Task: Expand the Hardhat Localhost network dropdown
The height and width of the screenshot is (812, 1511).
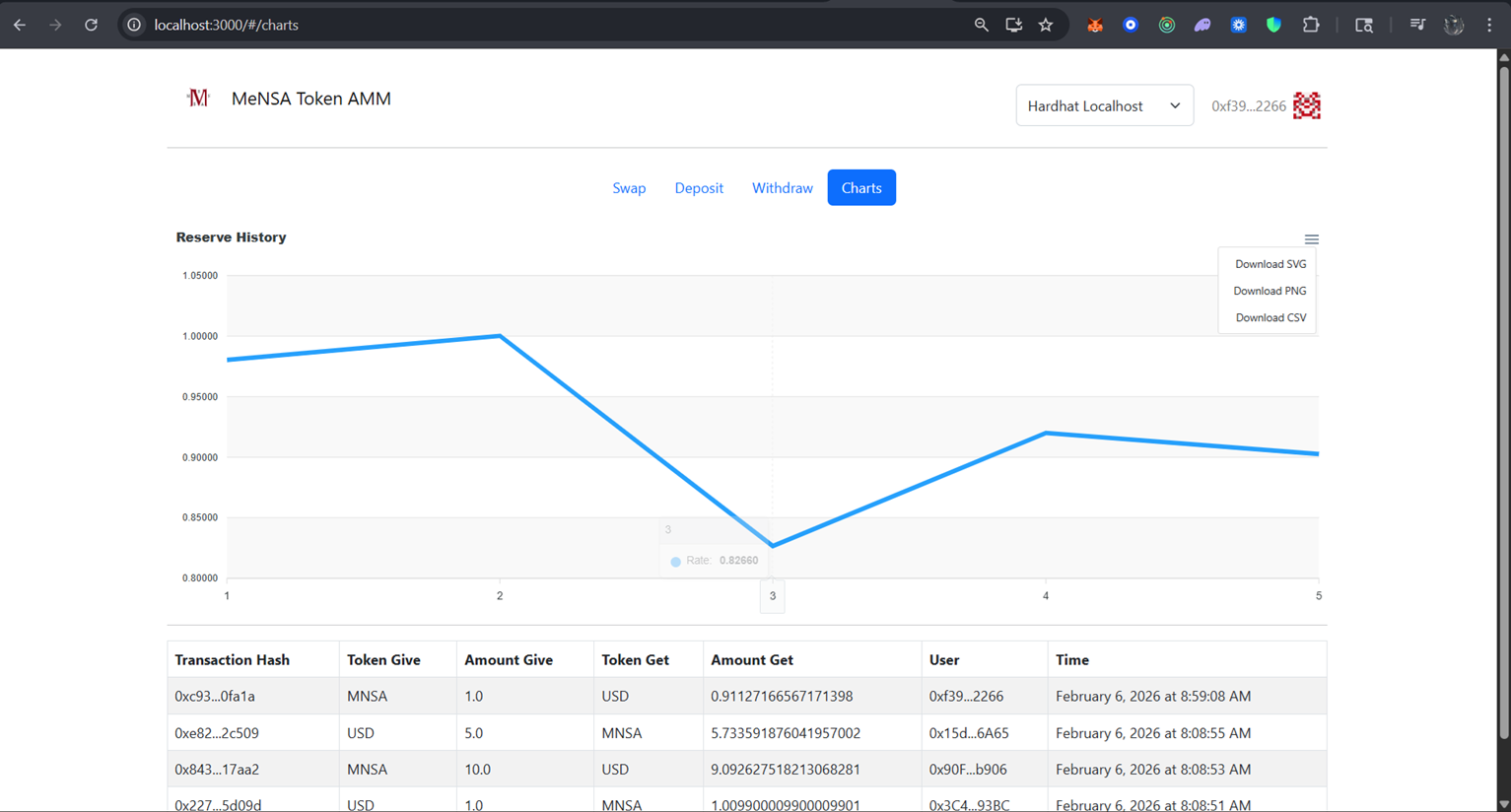Action: (x=1104, y=105)
